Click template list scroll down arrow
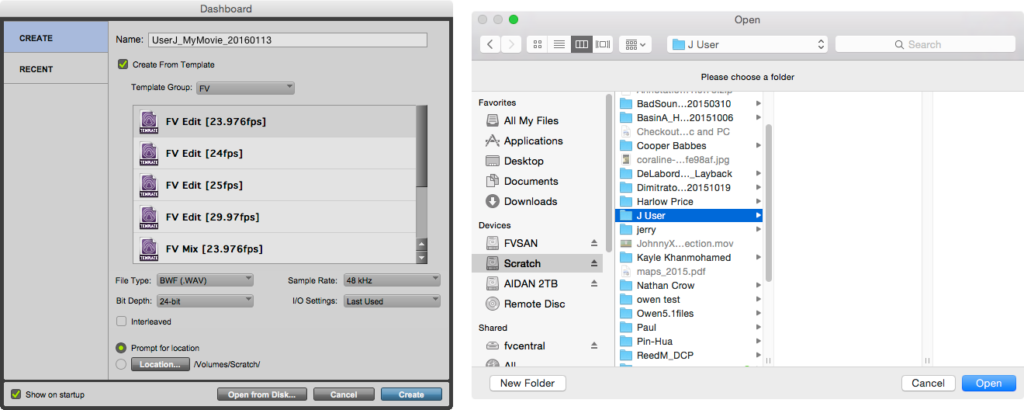The width and height of the screenshot is (1024, 410). (x=422, y=257)
